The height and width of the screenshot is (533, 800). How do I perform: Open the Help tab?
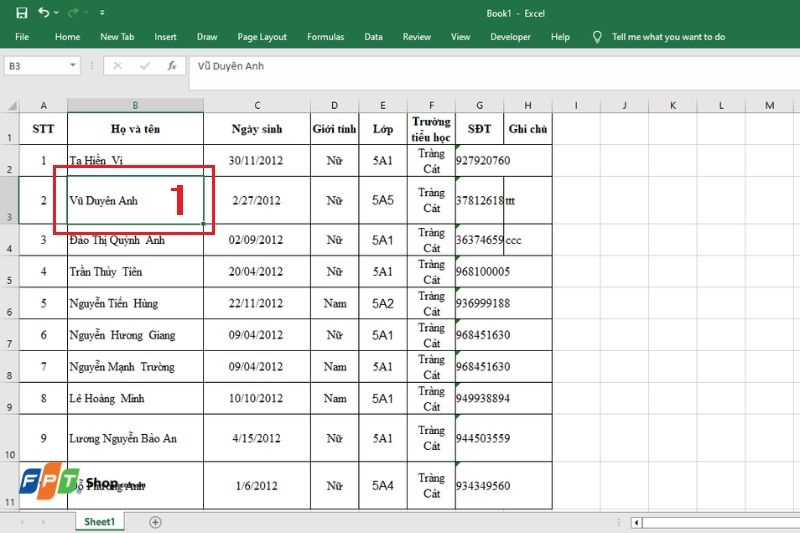[560, 37]
